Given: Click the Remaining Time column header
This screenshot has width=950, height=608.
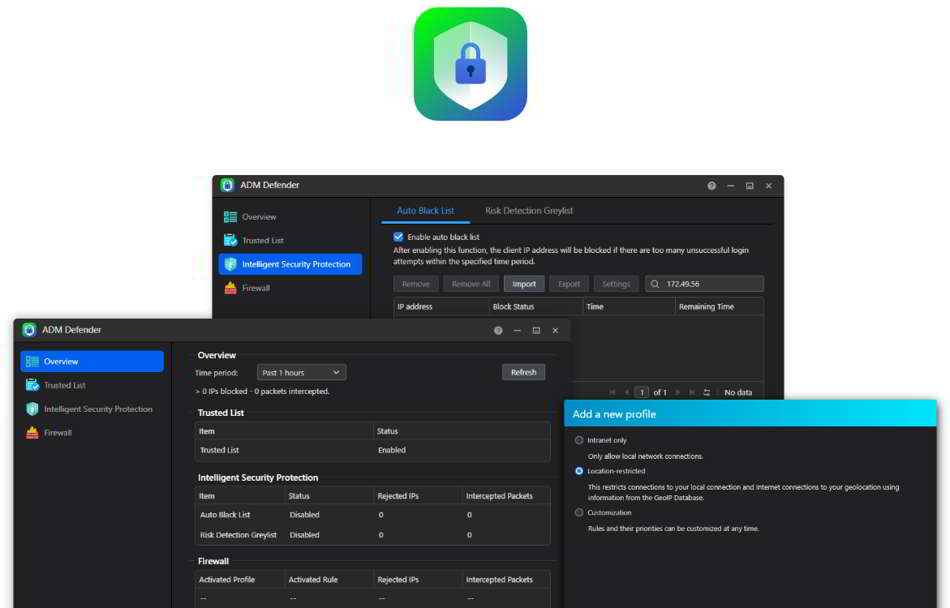Looking at the screenshot, I should pos(719,306).
